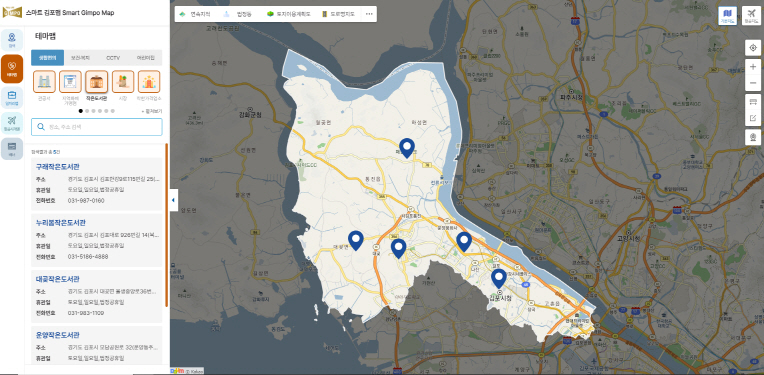The image size is (764, 375).
Task: Click the map pin near 김포시청
Action: pos(498,279)
